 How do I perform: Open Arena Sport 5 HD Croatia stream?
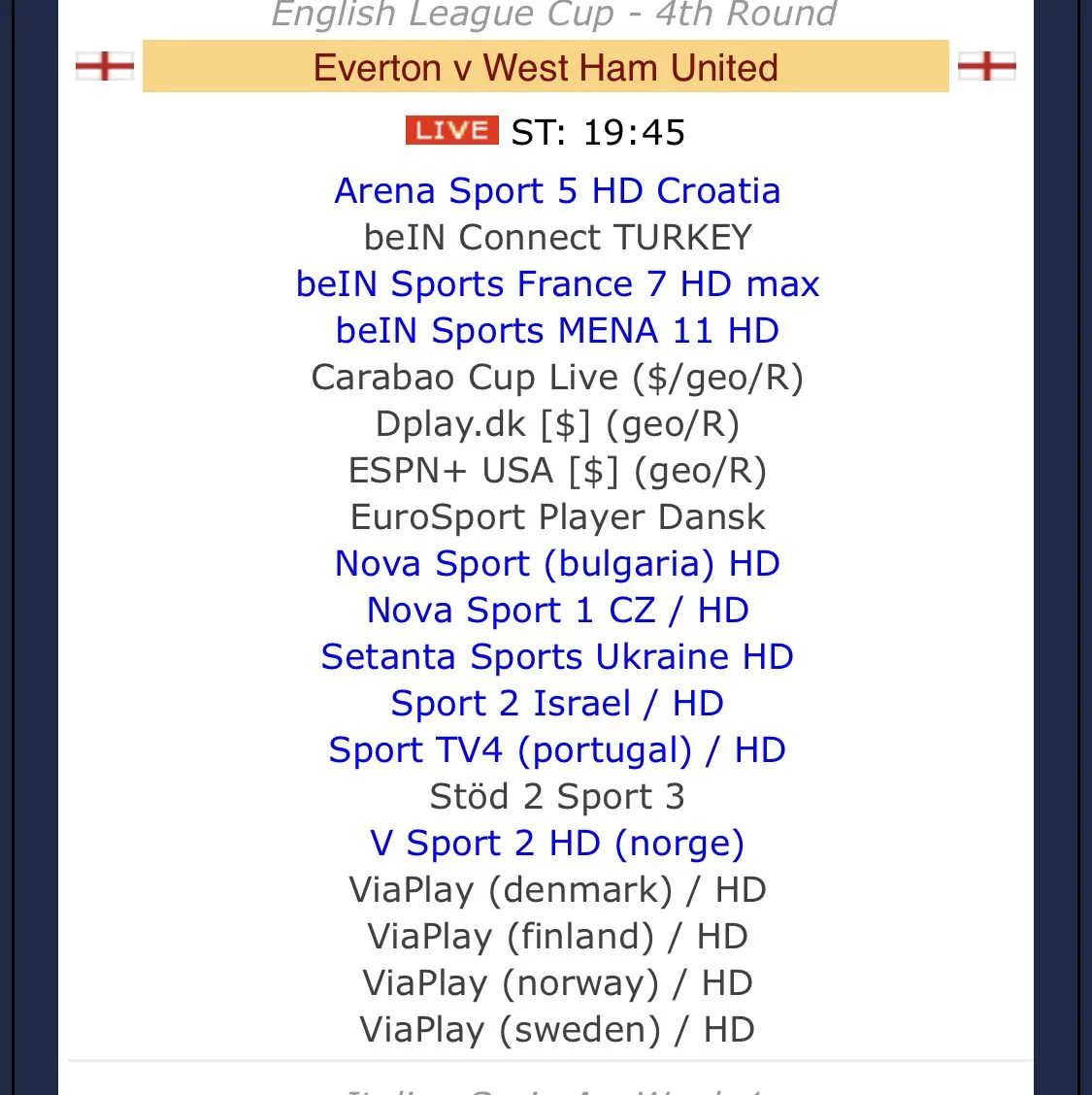pos(557,191)
